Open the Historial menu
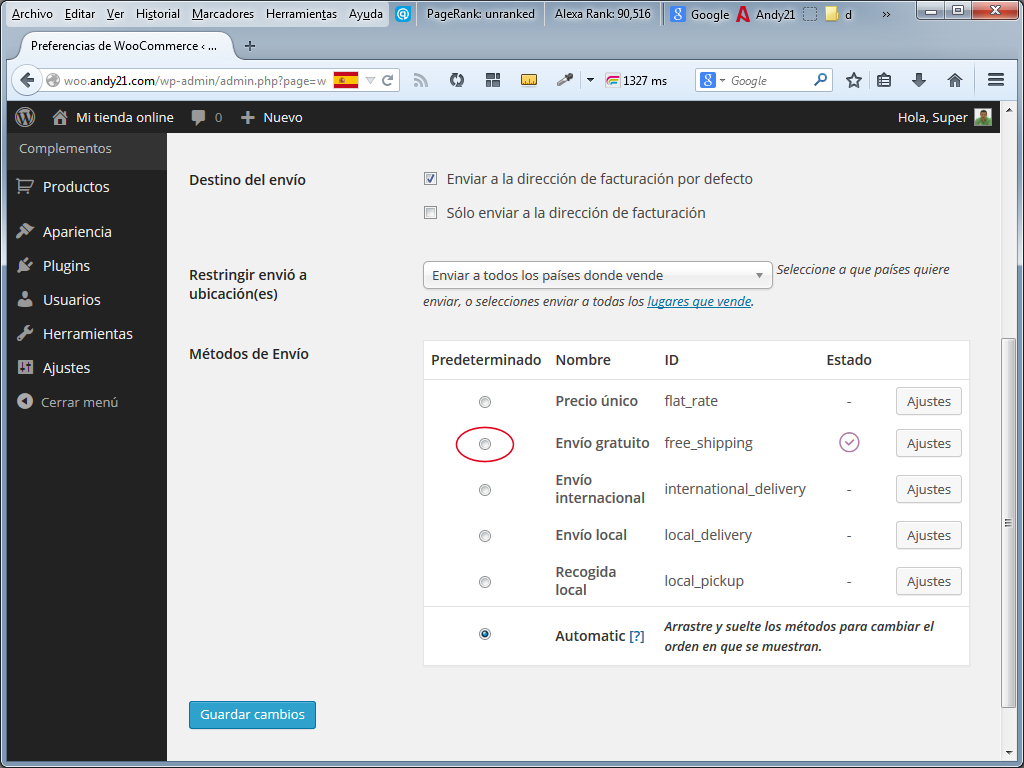The width and height of the screenshot is (1024, 768). tap(157, 14)
